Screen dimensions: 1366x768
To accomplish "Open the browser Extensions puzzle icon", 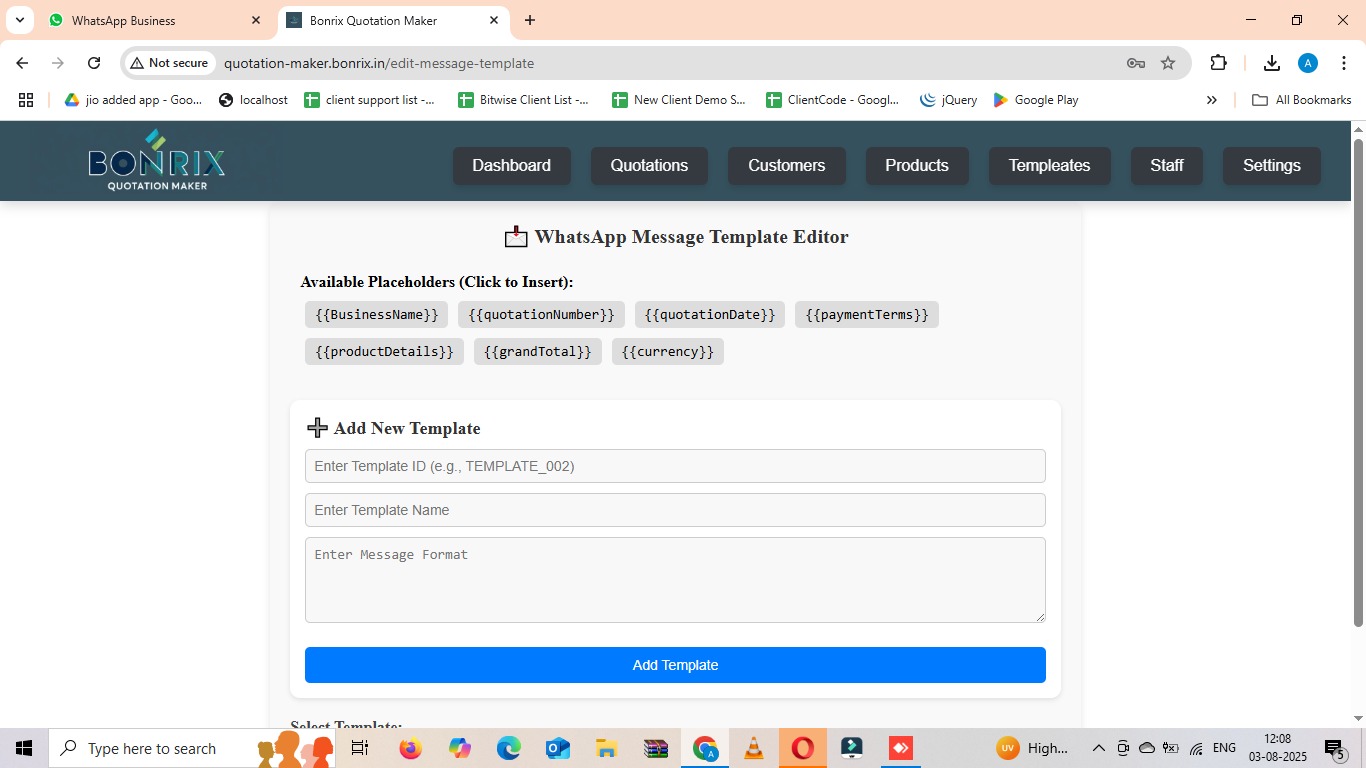I will [x=1218, y=63].
